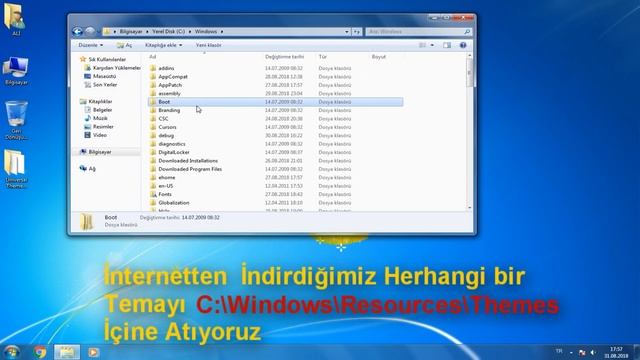Open Geri Dönüşüm recycle bin desktop icon
The height and width of the screenshot is (360, 640).
tap(16, 120)
